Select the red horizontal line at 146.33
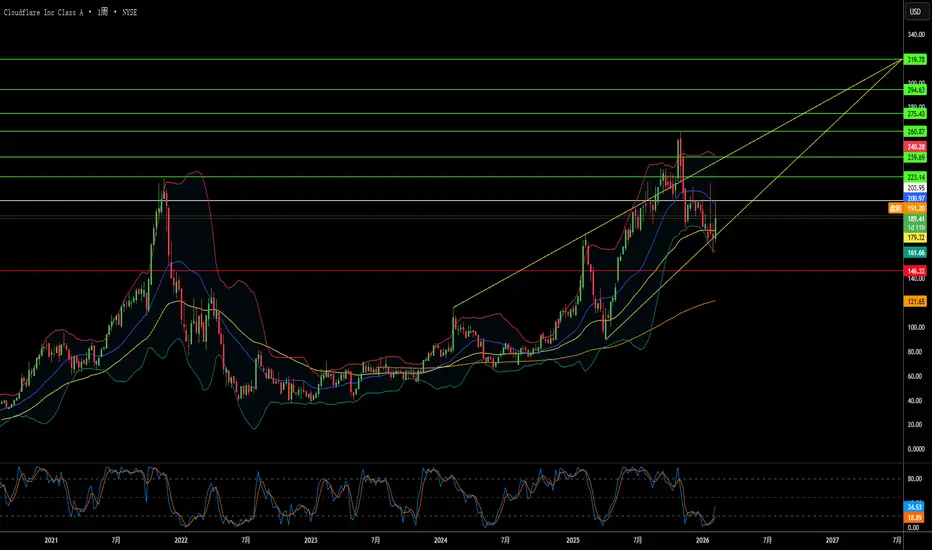 click(x=452, y=271)
